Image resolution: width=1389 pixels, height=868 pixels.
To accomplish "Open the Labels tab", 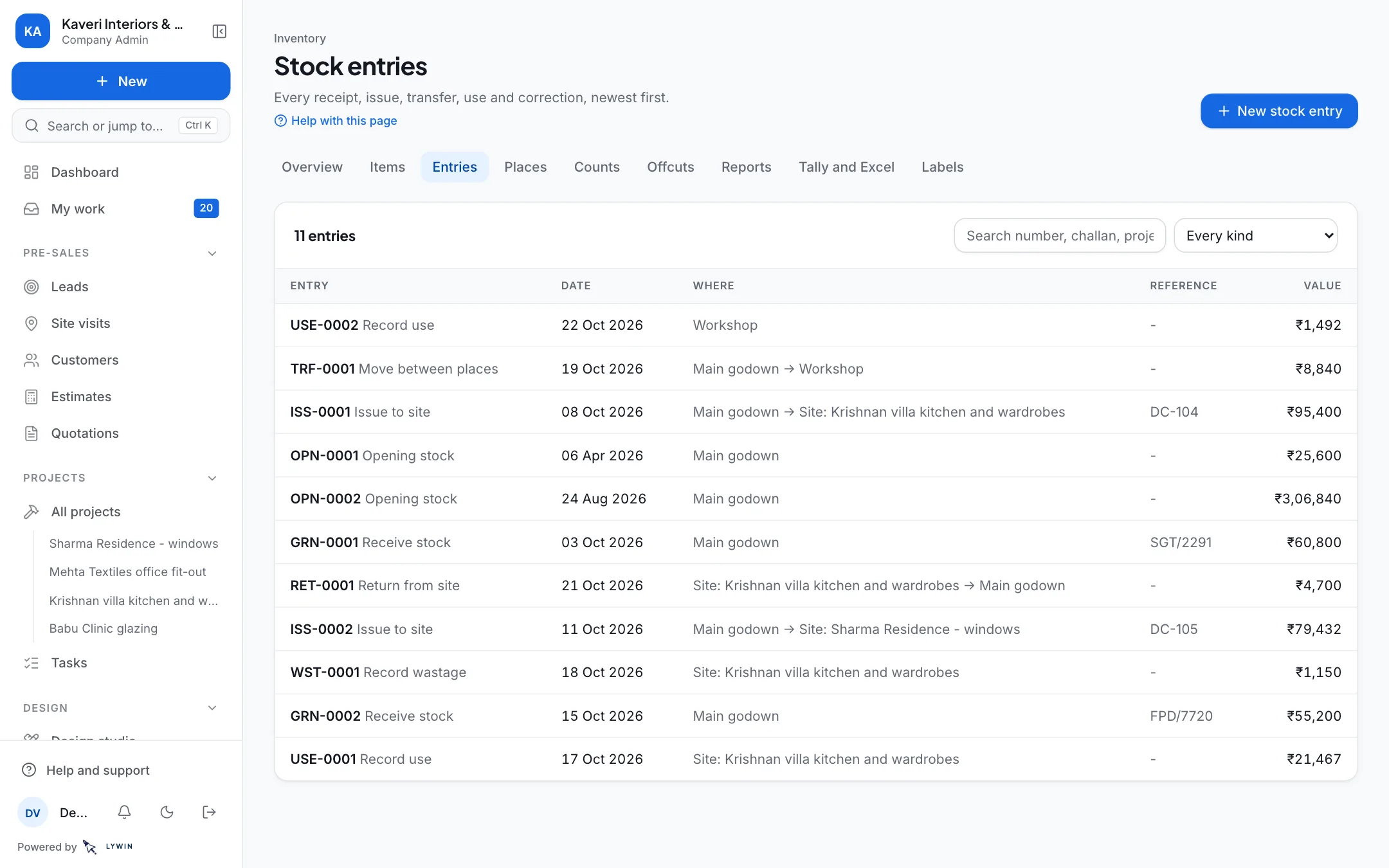I will tap(942, 167).
